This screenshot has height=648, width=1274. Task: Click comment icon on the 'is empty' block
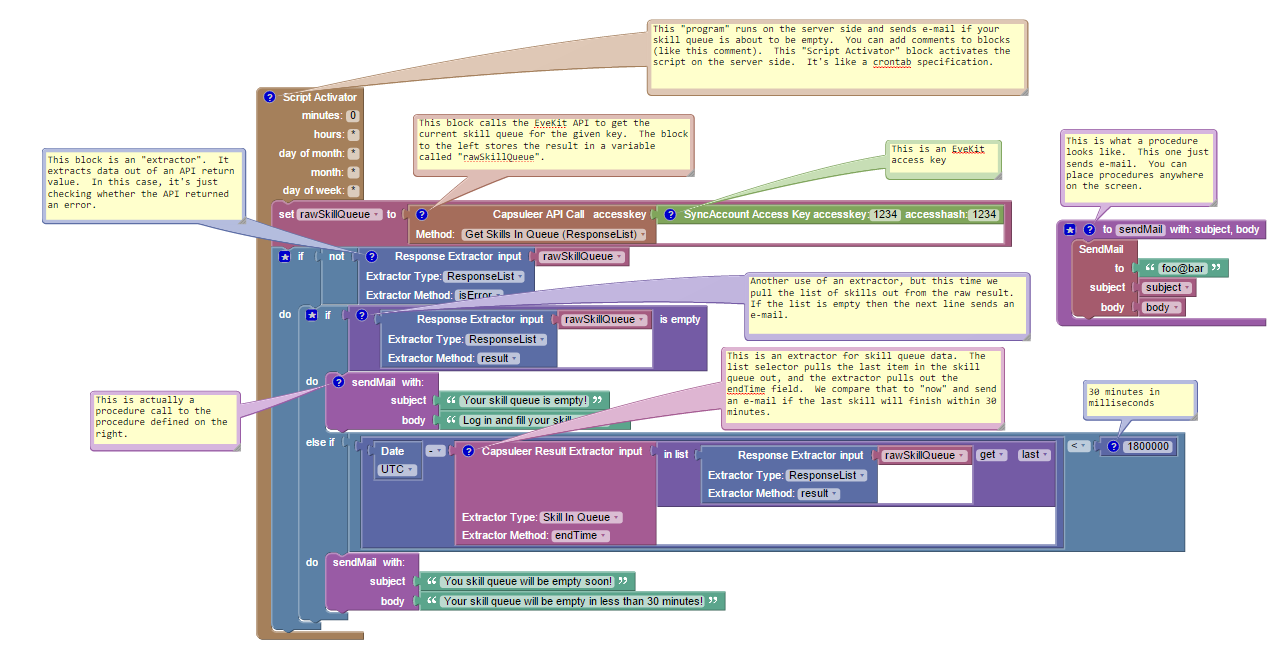click(362, 315)
